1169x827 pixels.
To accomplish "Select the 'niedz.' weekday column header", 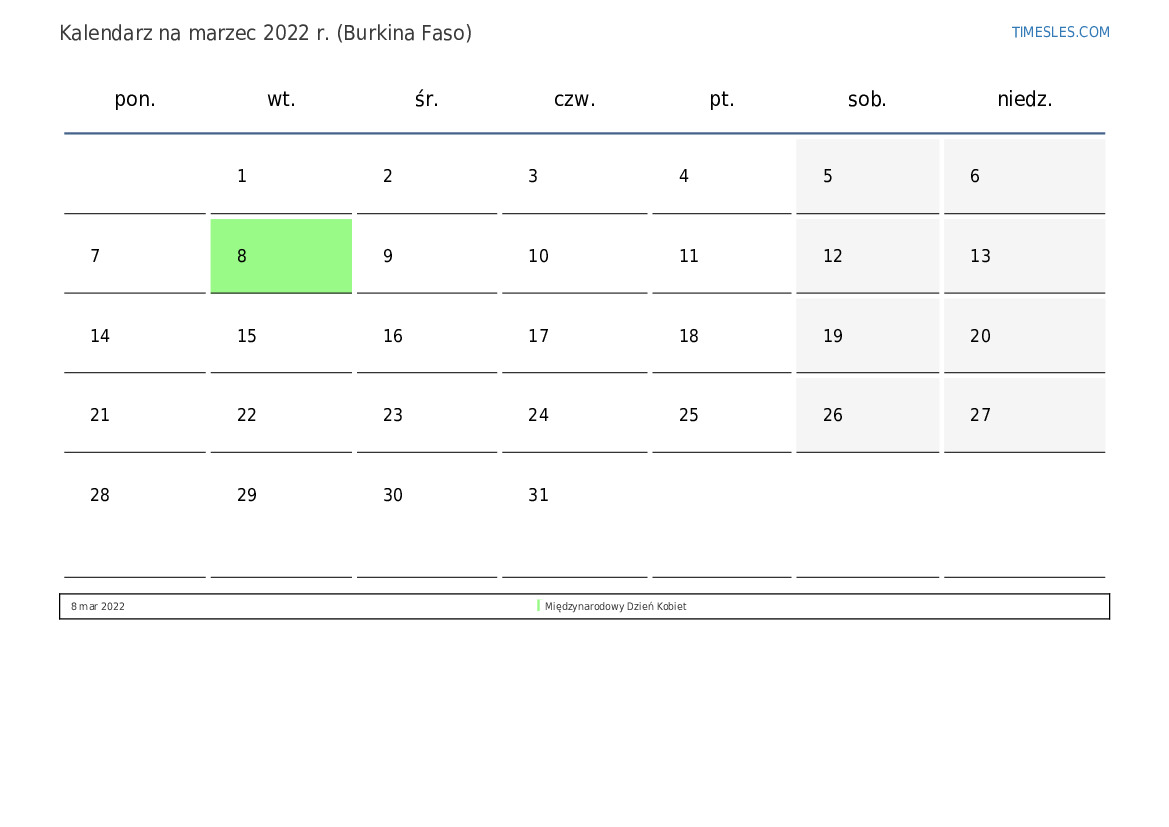I will [x=1024, y=99].
